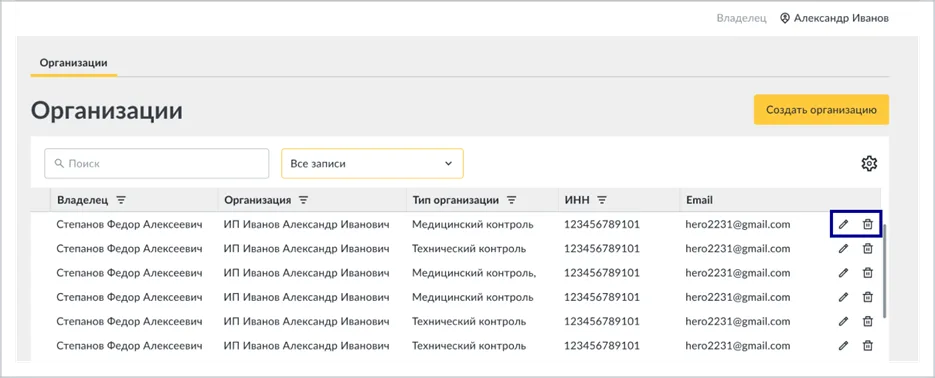Delete the last visible row via trash icon

click(868, 345)
